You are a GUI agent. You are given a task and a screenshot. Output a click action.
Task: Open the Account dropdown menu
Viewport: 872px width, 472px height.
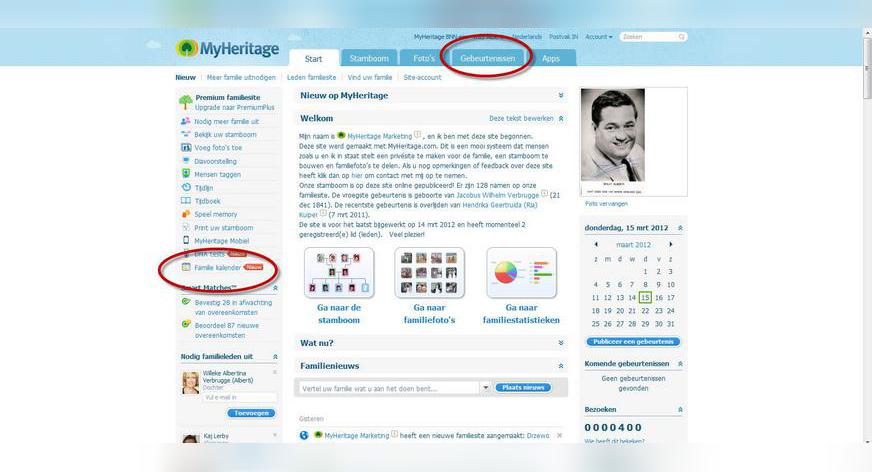coord(598,37)
